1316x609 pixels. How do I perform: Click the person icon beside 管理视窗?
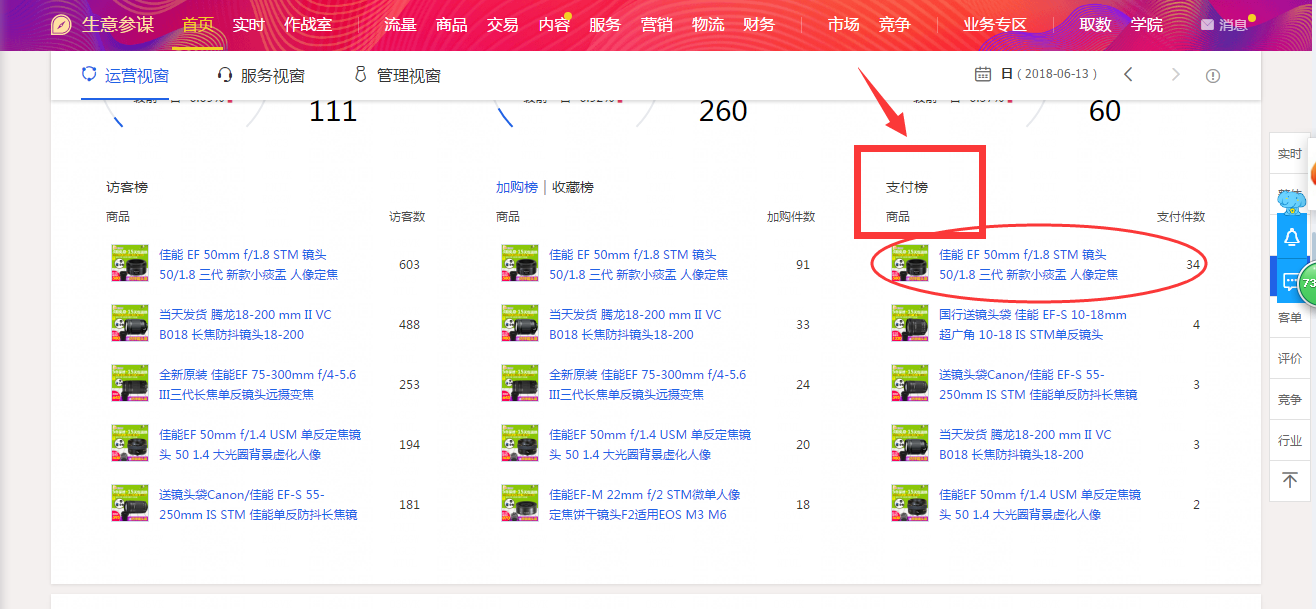[361, 75]
